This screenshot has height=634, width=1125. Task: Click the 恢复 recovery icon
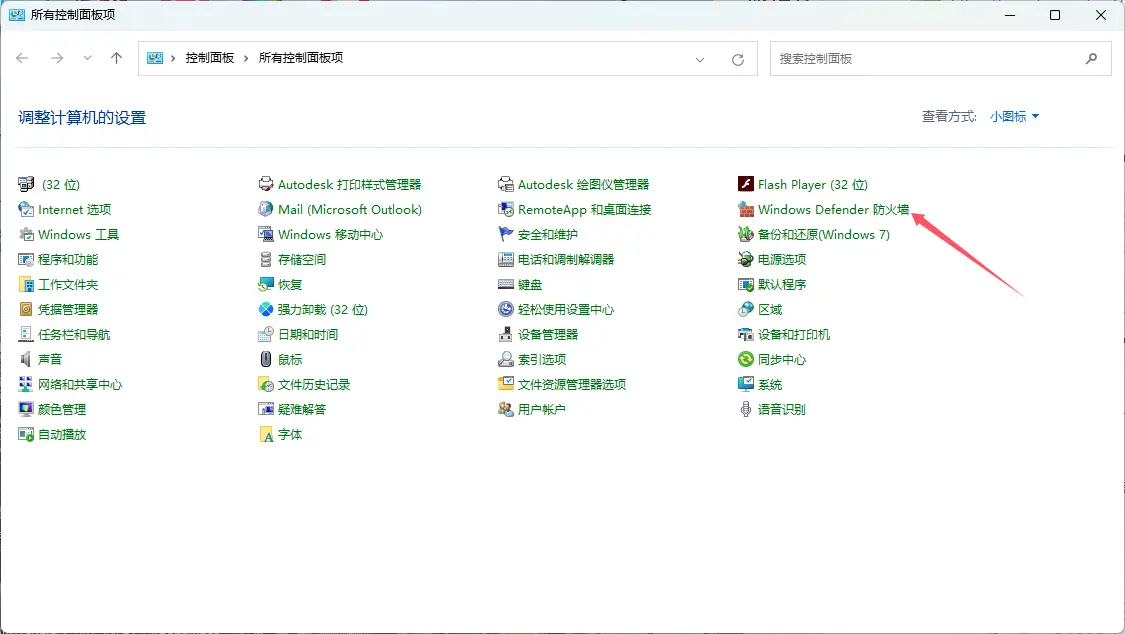click(x=265, y=285)
